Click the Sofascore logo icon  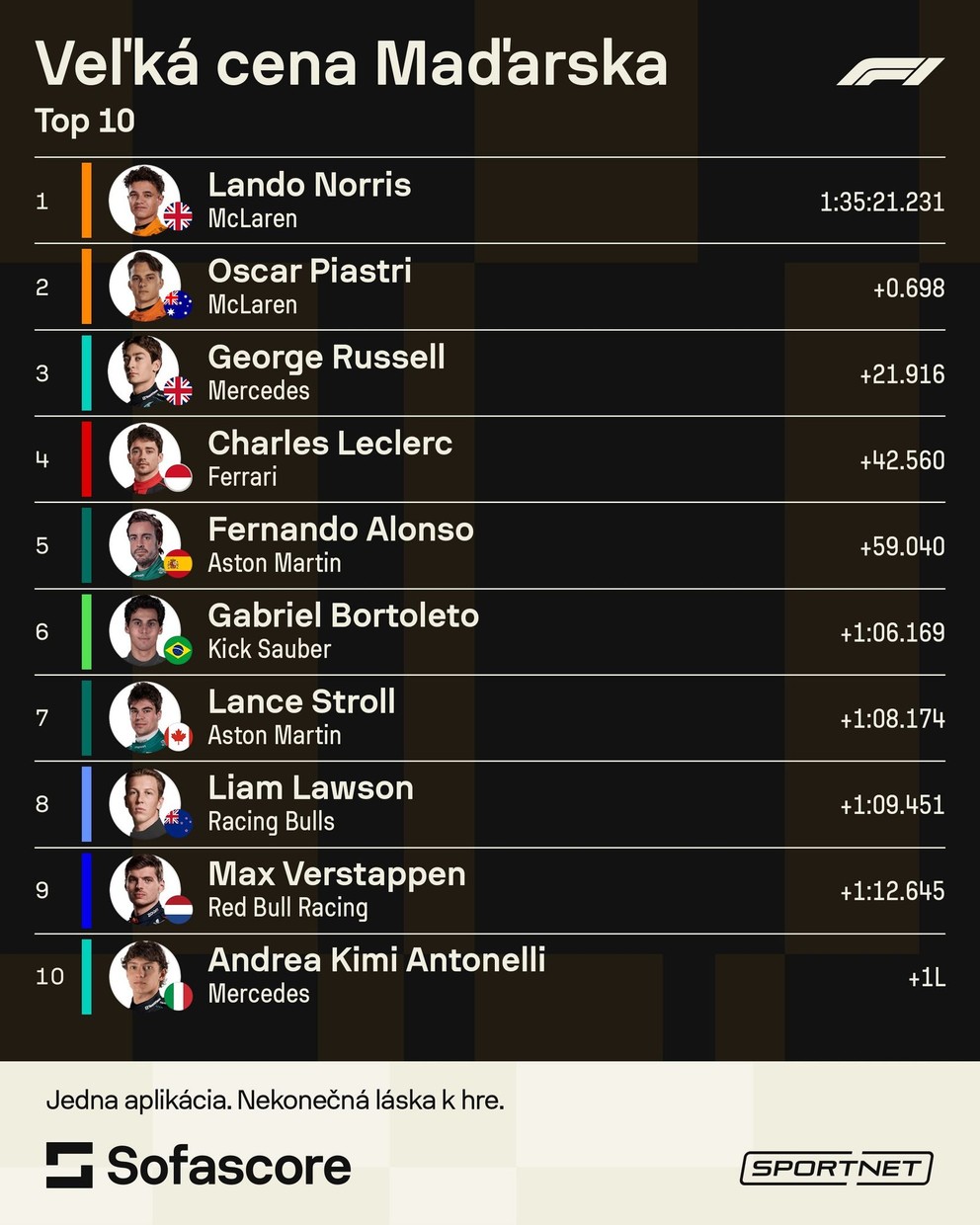pos(69,1165)
